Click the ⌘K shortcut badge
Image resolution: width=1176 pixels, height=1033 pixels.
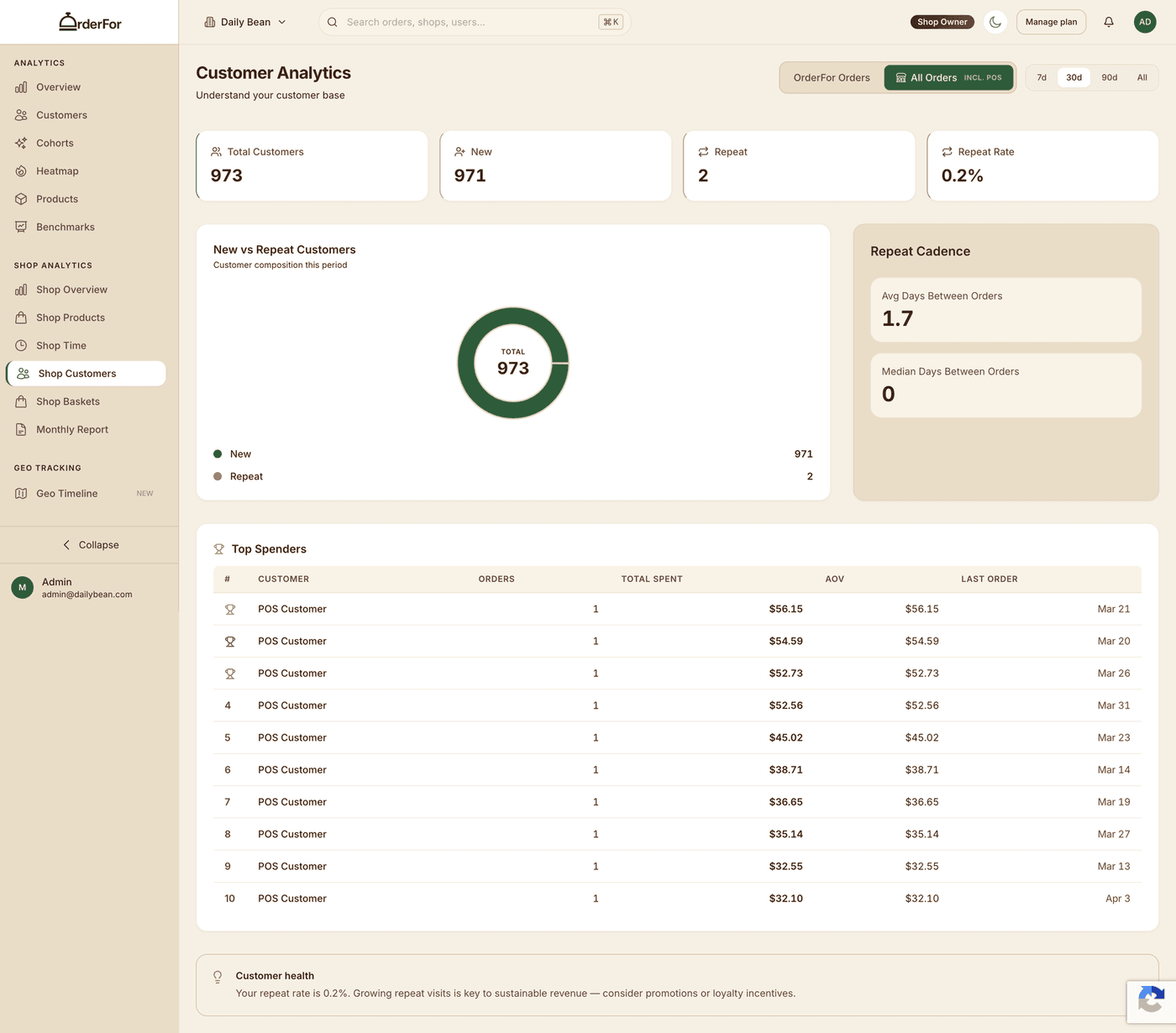pyautogui.click(x=611, y=22)
